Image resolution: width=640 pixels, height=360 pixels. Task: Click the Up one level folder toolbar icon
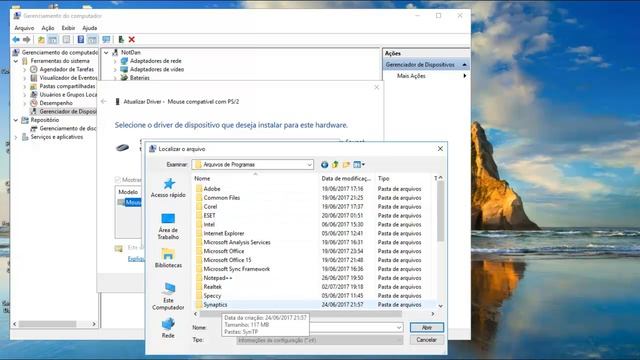[x=41, y=40]
